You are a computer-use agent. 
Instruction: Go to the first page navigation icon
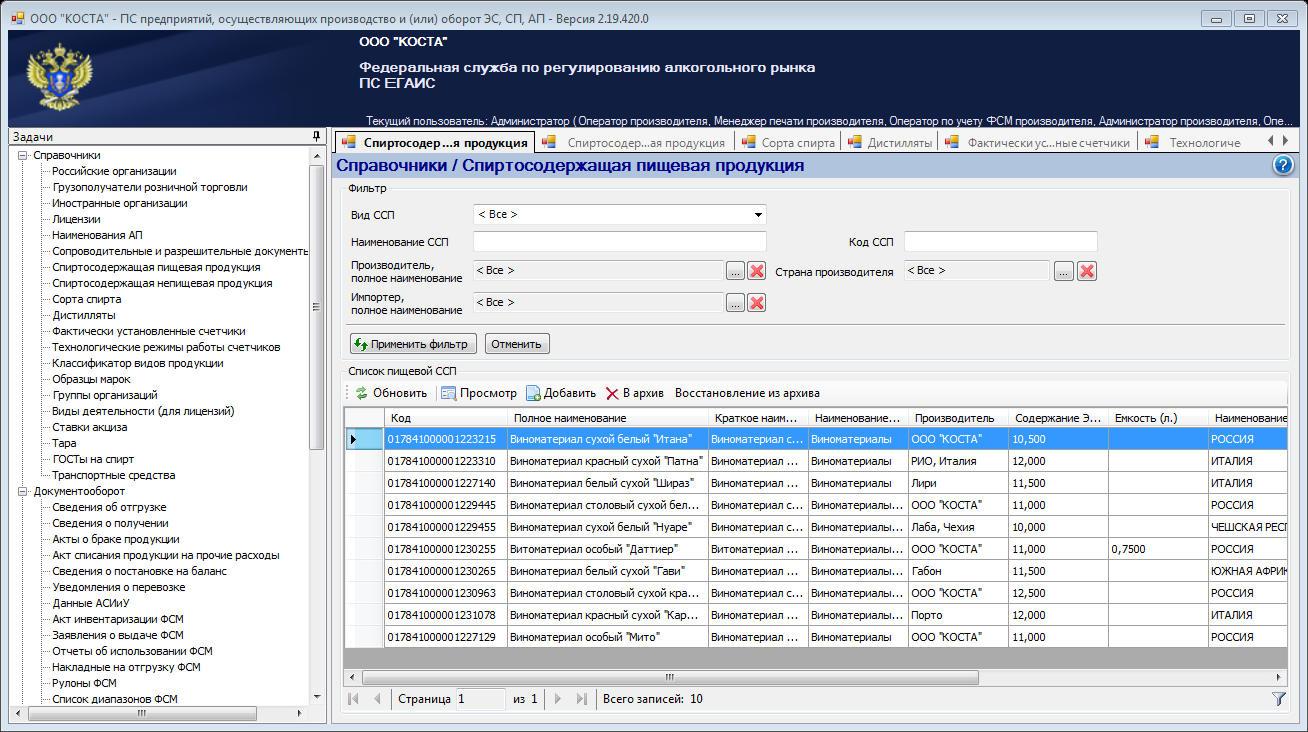(x=354, y=699)
